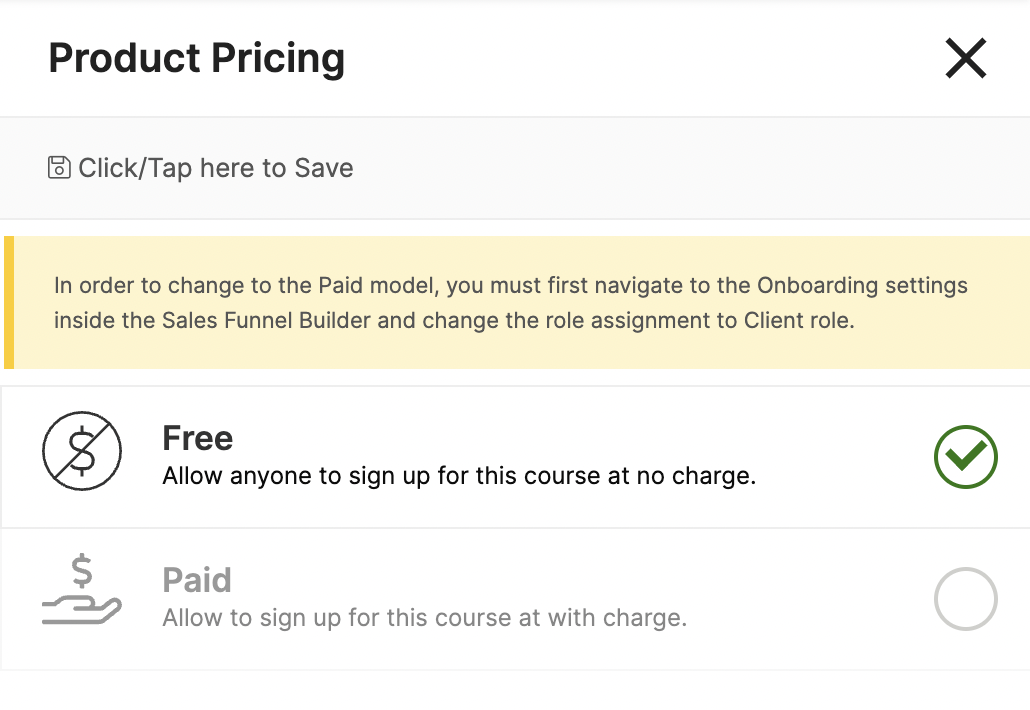The height and width of the screenshot is (710, 1030).
Task: Click the "Free" option heading
Action: click(198, 438)
